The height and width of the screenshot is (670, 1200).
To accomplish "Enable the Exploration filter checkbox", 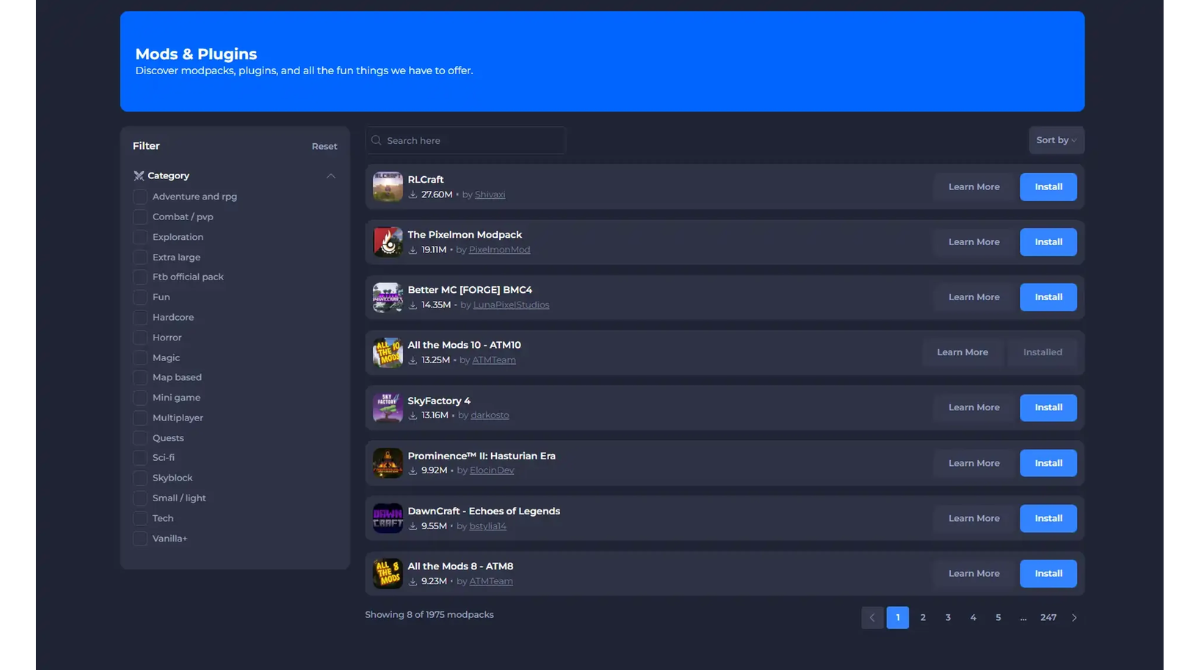I will [140, 237].
